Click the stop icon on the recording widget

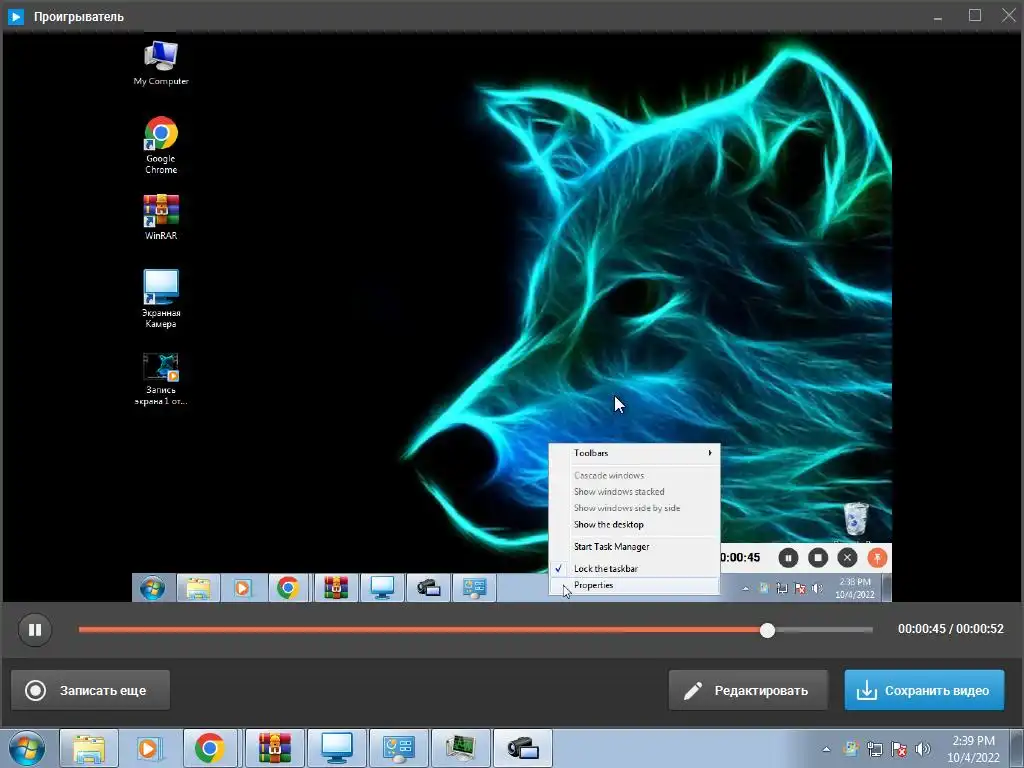[818, 558]
